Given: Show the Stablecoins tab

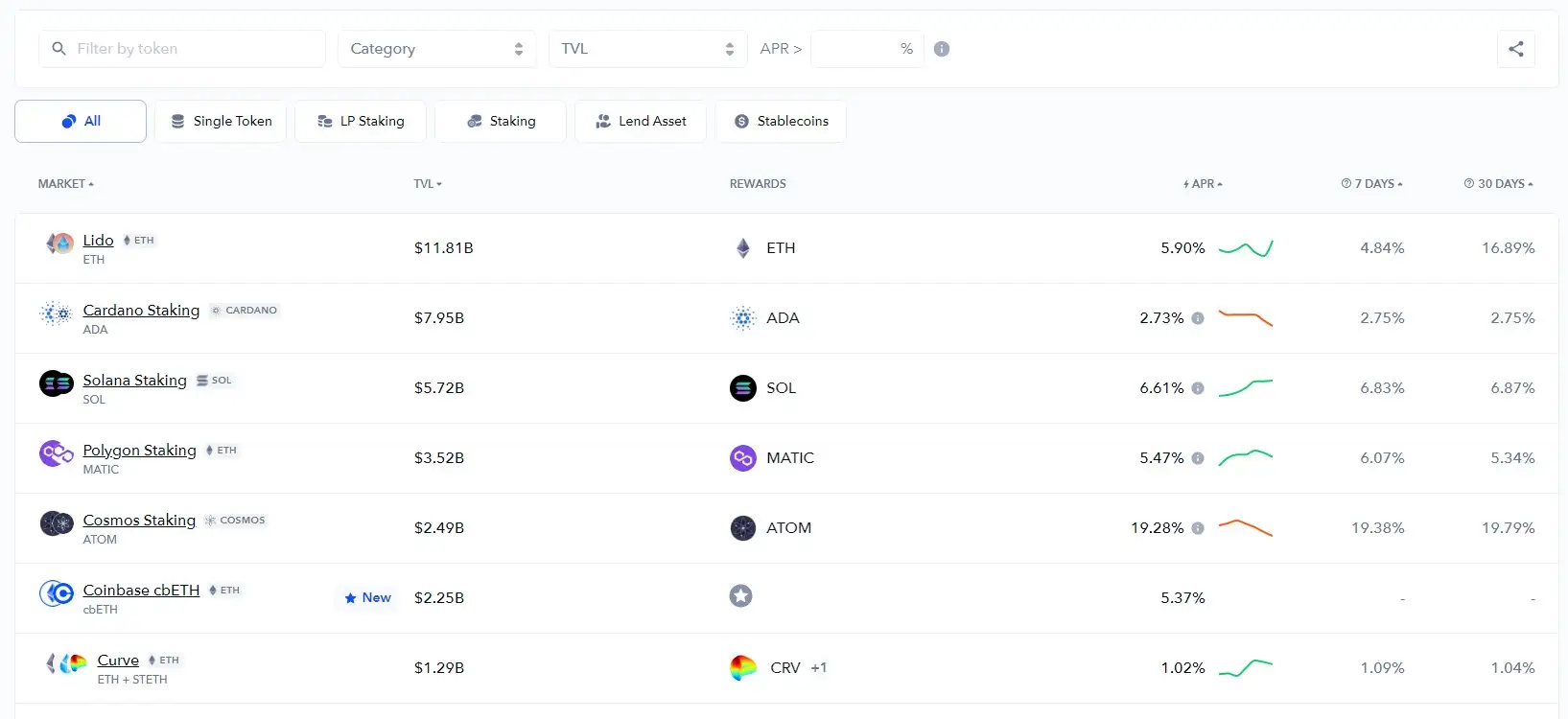Looking at the screenshot, I should click(781, 122).
